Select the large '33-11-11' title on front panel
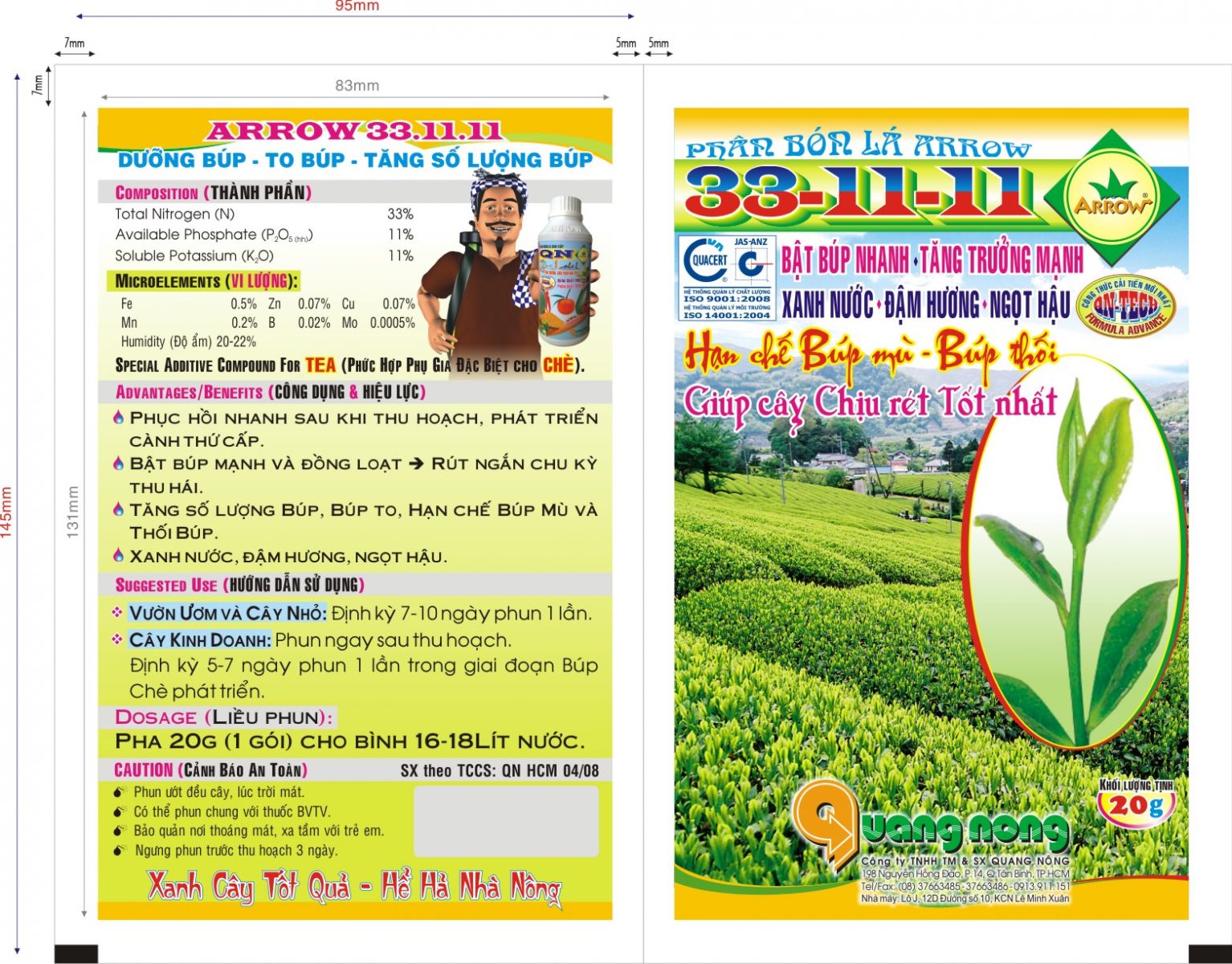Viewport: 1232px width, 964px height. (859, 193)
